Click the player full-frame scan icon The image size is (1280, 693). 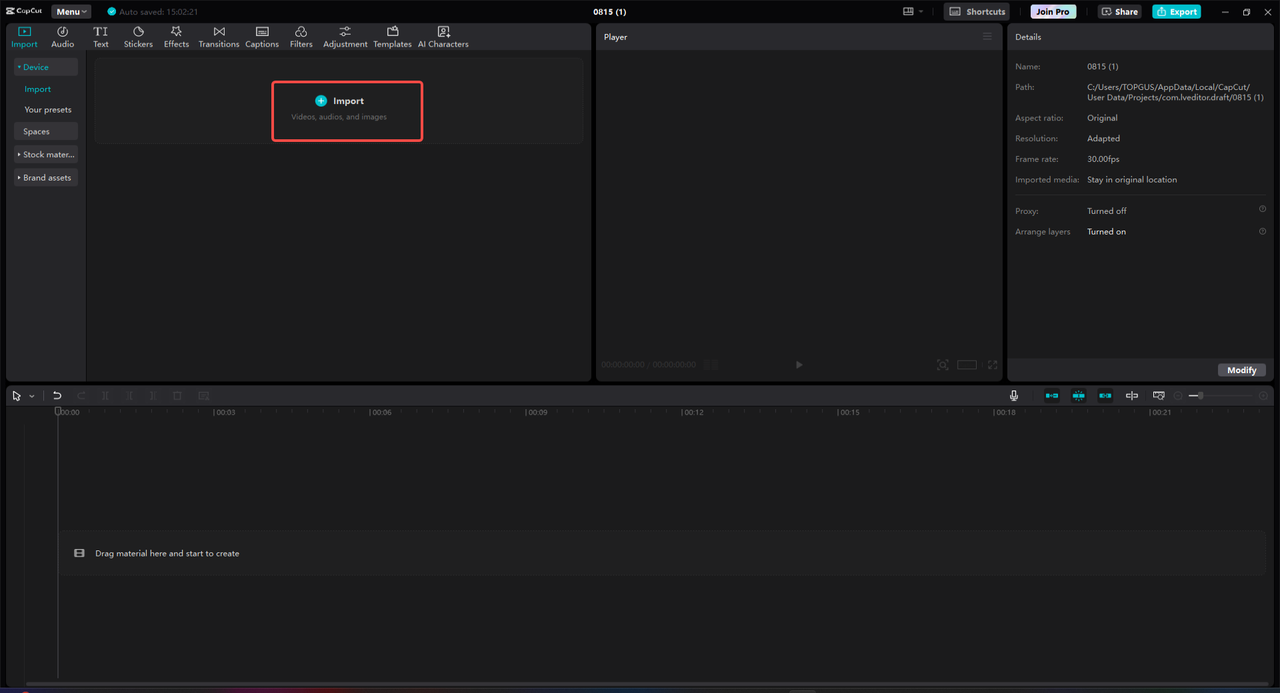(x=943, y=365)
